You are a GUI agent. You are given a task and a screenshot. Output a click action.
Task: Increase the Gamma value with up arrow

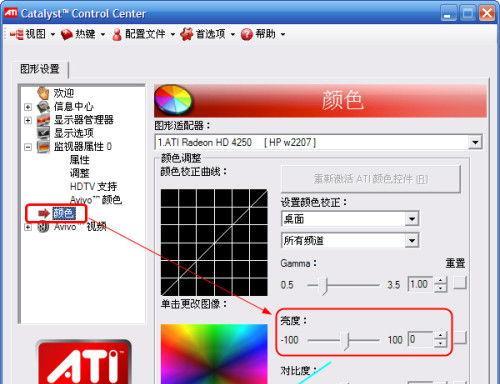tap(441, 281)
